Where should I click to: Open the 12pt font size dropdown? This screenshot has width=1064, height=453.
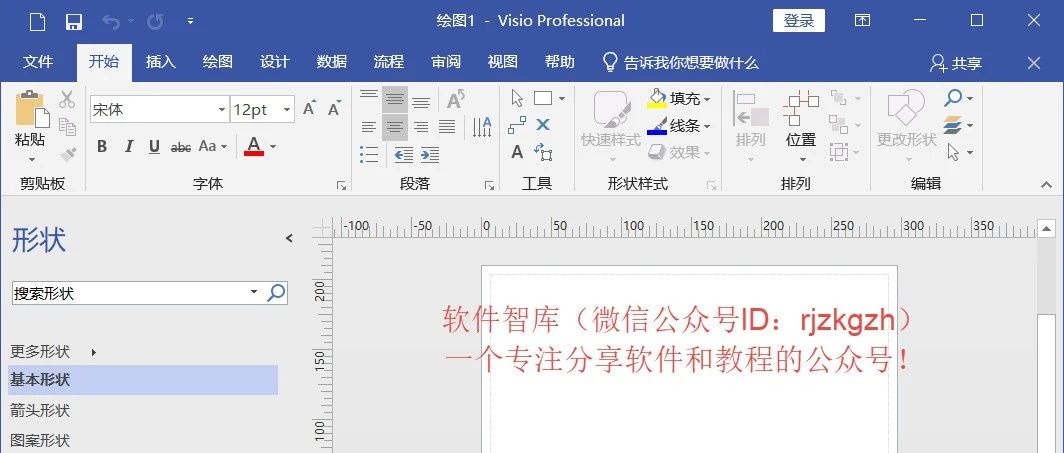click(x=288, y=109)
